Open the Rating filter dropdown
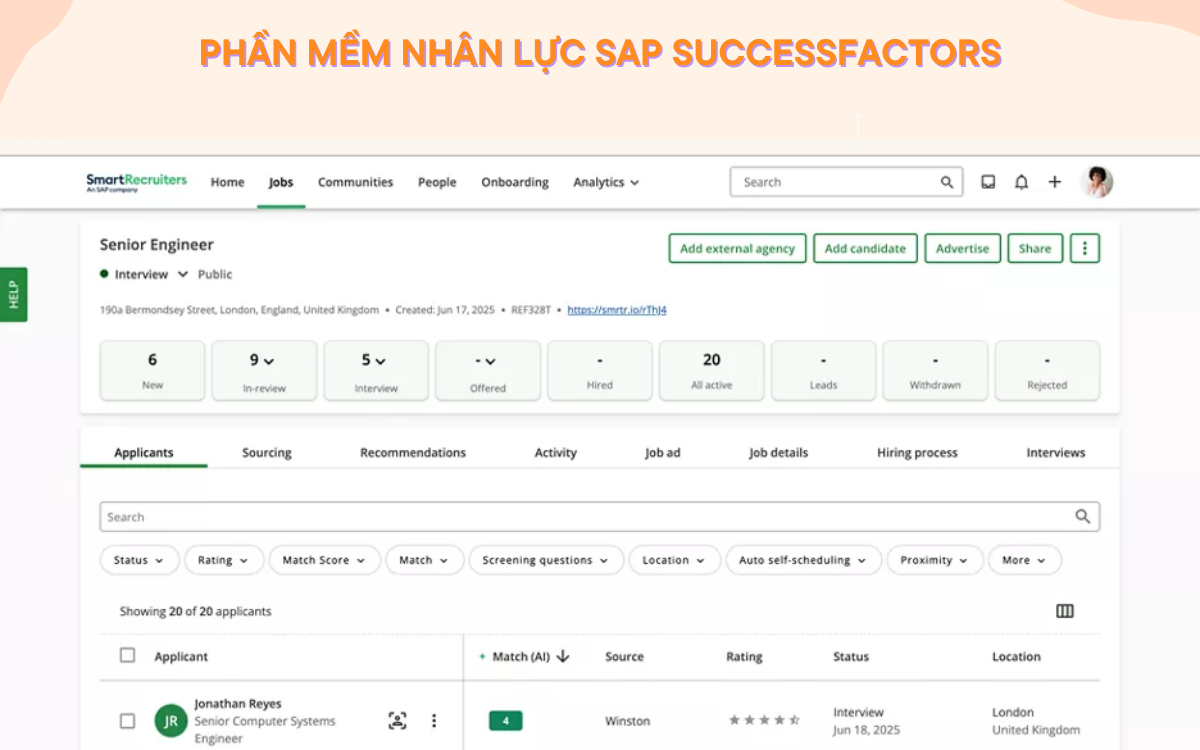The width and height of the screenshot is (1200, 750). coord(224,560)
